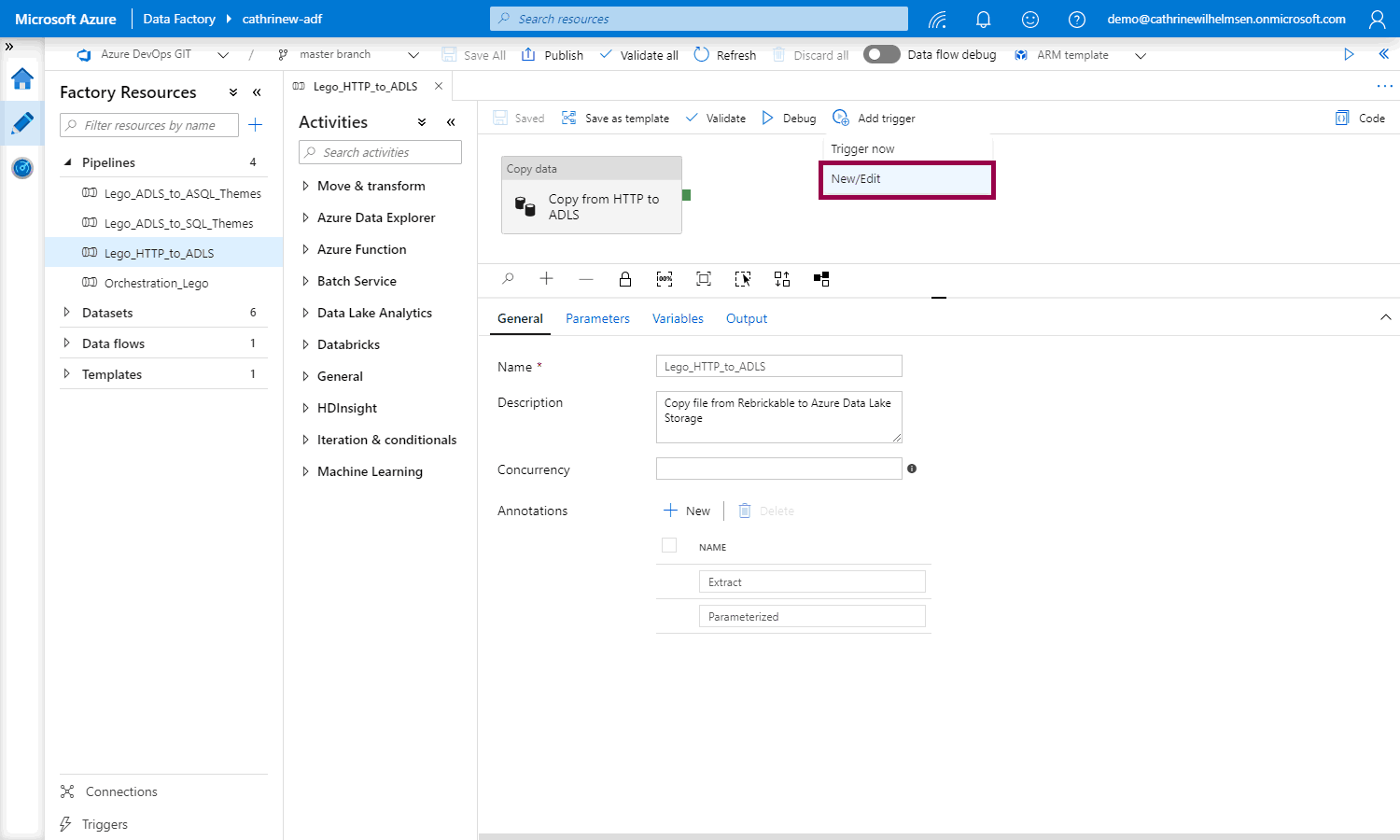The width and height of the screenshot is (1400, 840).
Task: Click the Home icon in left sidebar
Action: tap(22, 79)
